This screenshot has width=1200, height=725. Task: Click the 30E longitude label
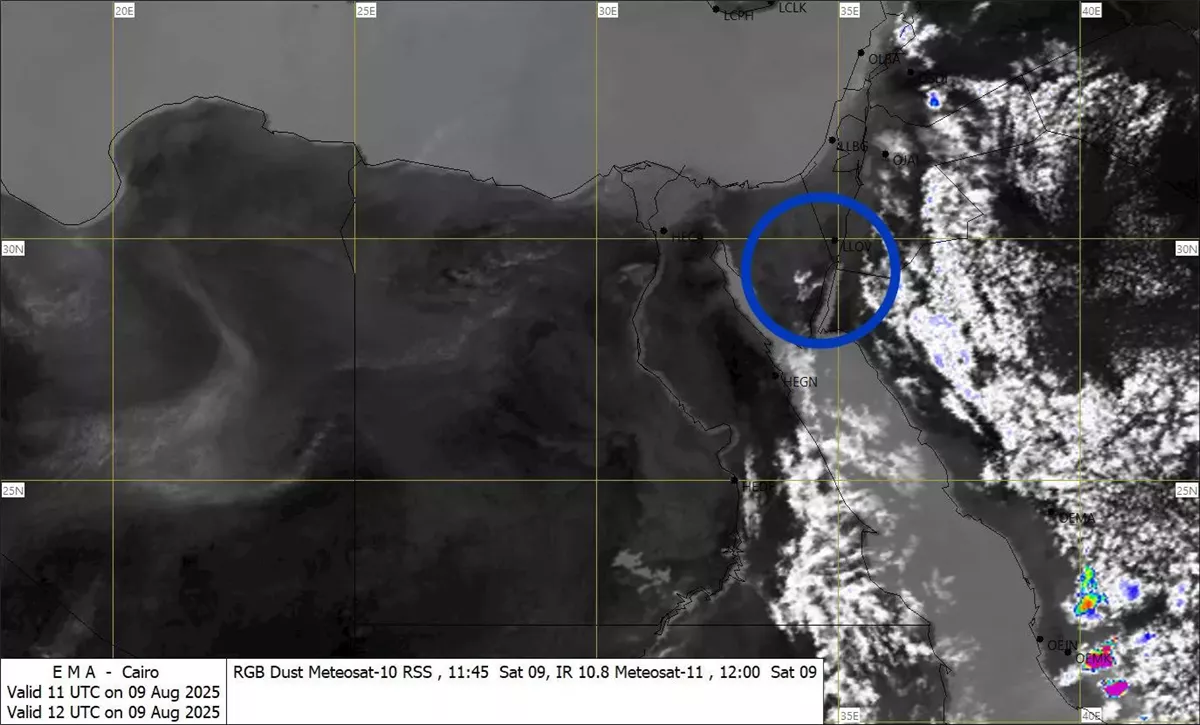click(607, 11)
